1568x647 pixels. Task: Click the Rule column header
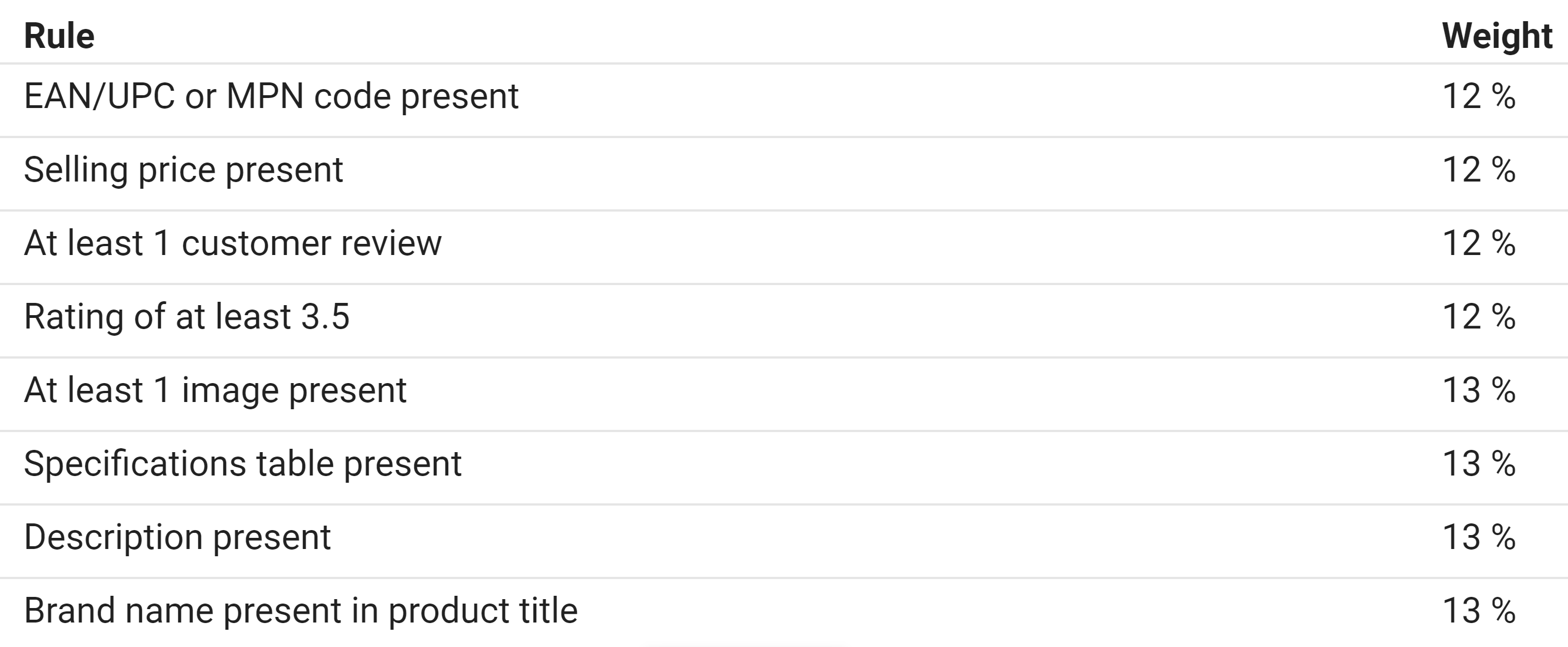pos(59,36)
